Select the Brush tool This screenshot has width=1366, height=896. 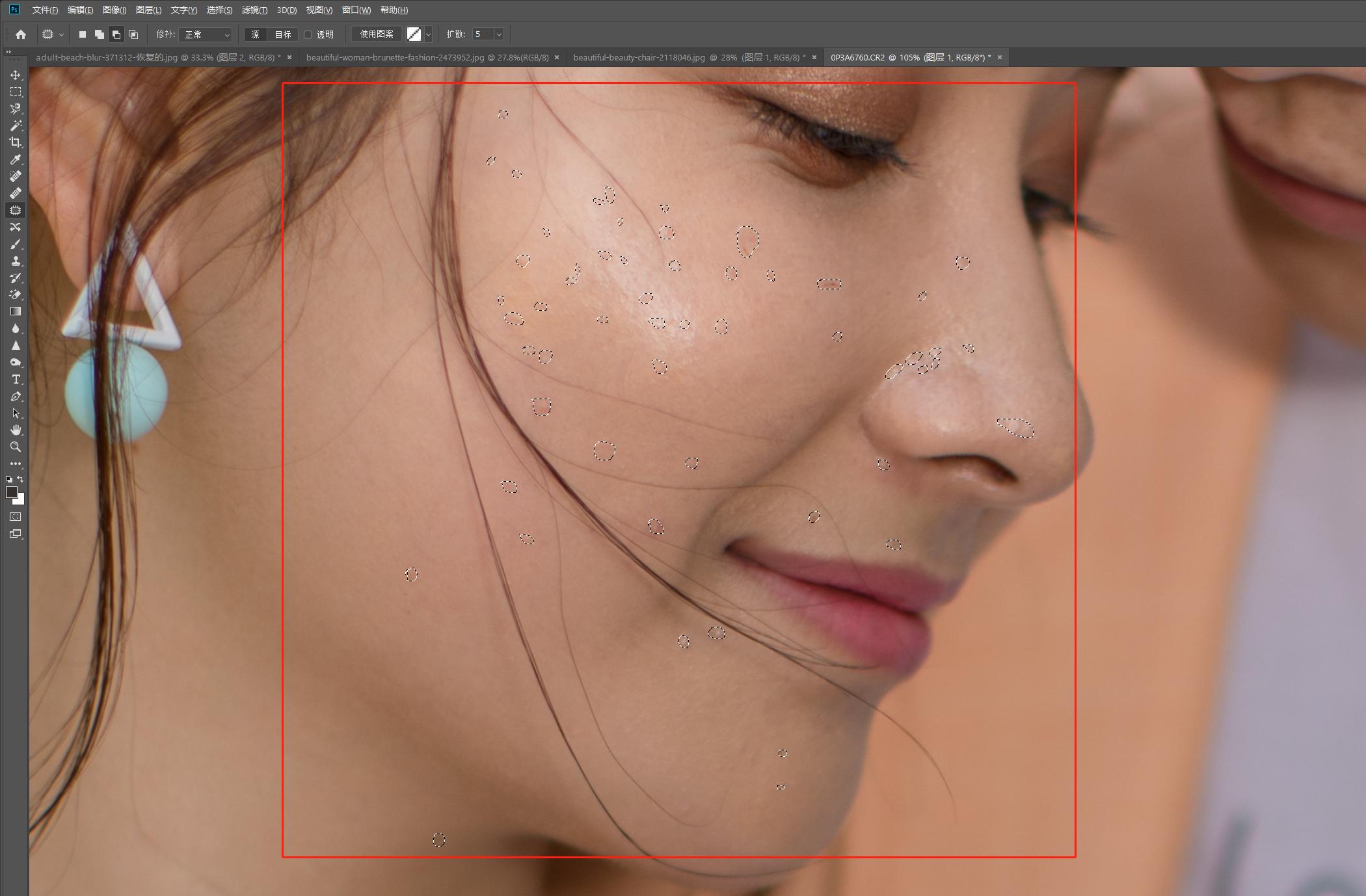click(16, 244)
